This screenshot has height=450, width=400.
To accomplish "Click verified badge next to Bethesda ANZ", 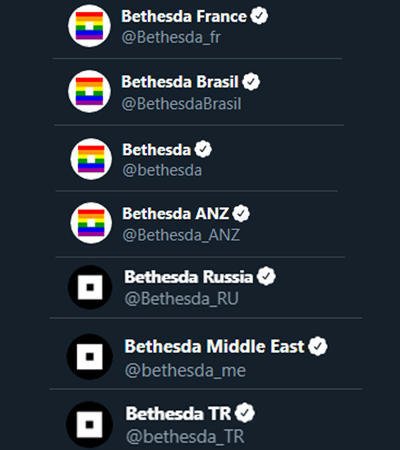I will click(x=241, y=213).
